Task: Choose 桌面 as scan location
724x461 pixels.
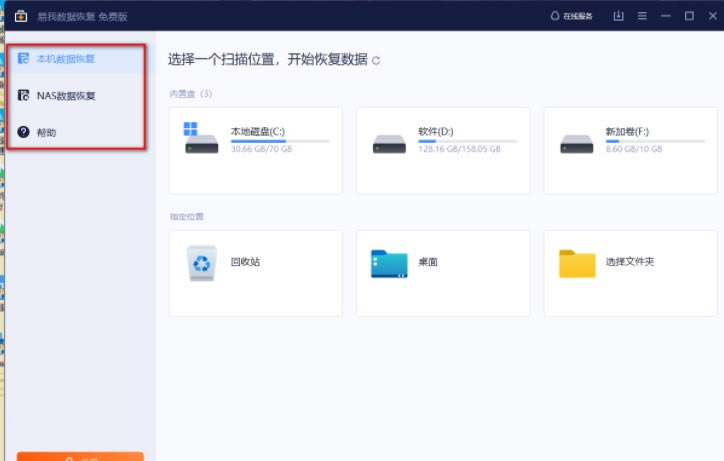Action: (x=443, y=273)
